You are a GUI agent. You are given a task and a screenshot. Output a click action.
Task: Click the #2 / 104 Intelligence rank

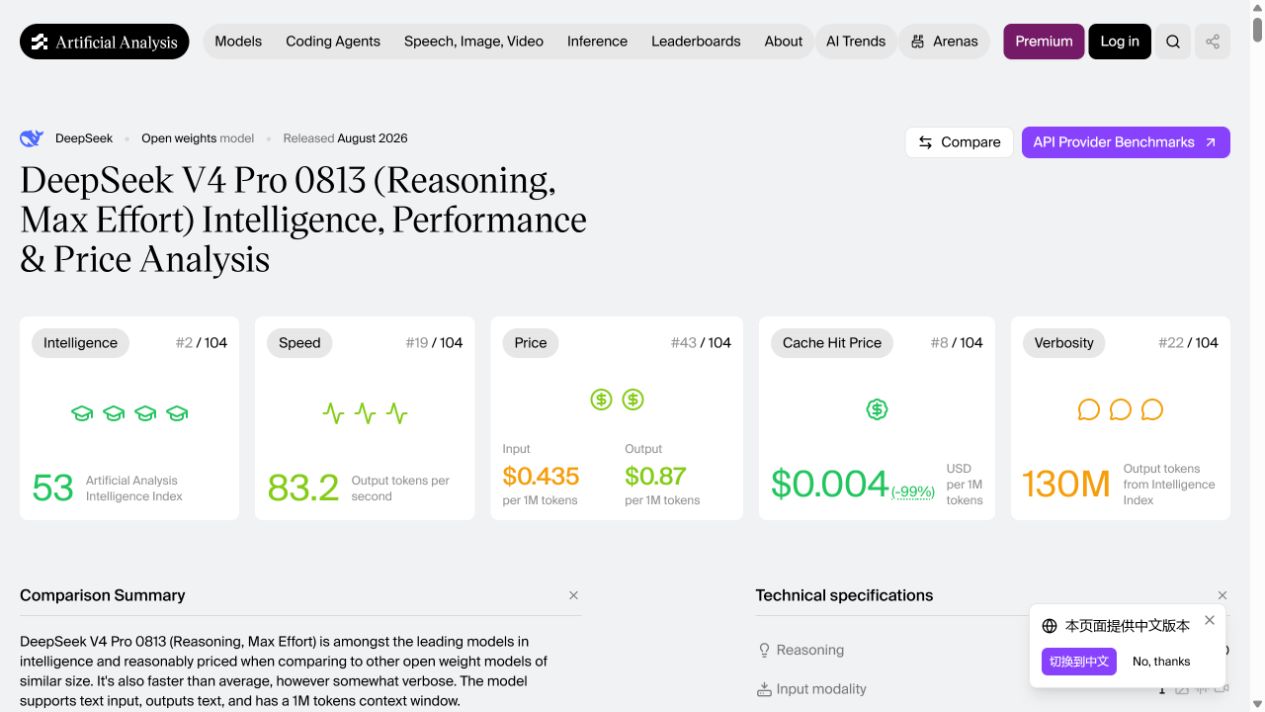click(201, 343)
